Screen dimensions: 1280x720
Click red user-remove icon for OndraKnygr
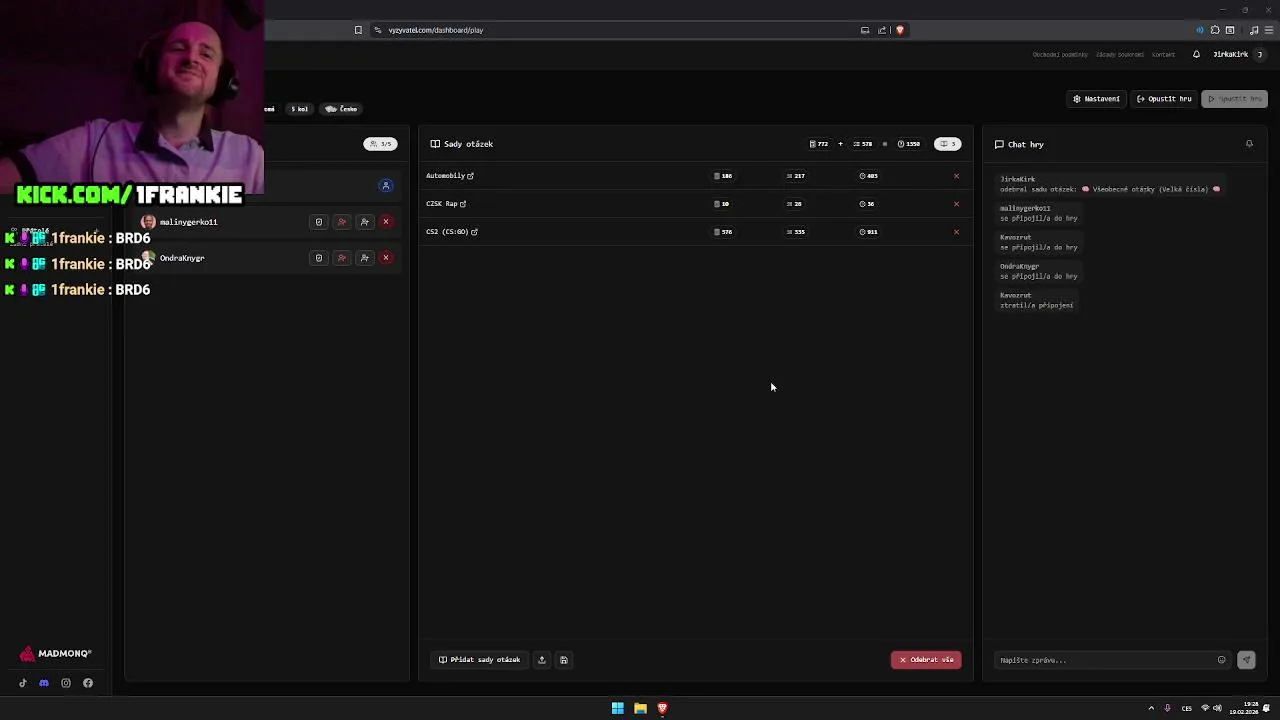(x=342, y=258)
